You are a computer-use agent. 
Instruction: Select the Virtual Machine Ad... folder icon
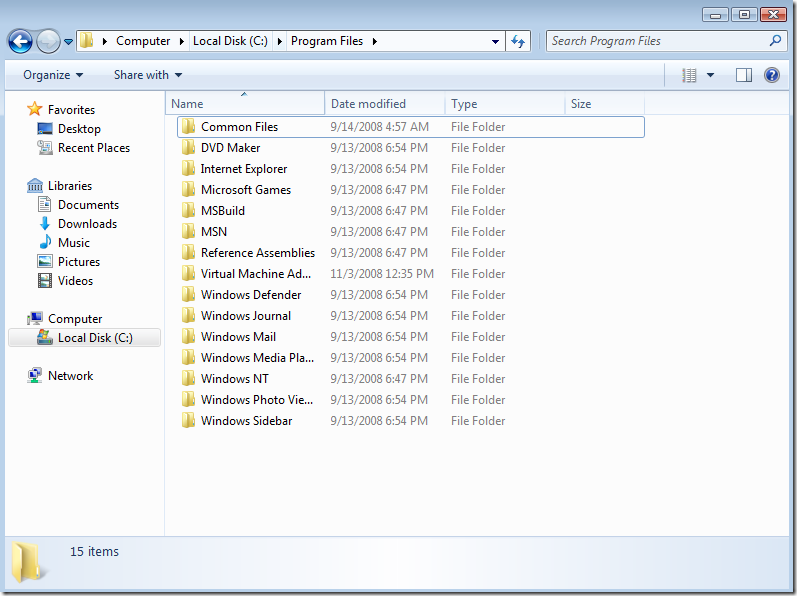tap(188, 273)
